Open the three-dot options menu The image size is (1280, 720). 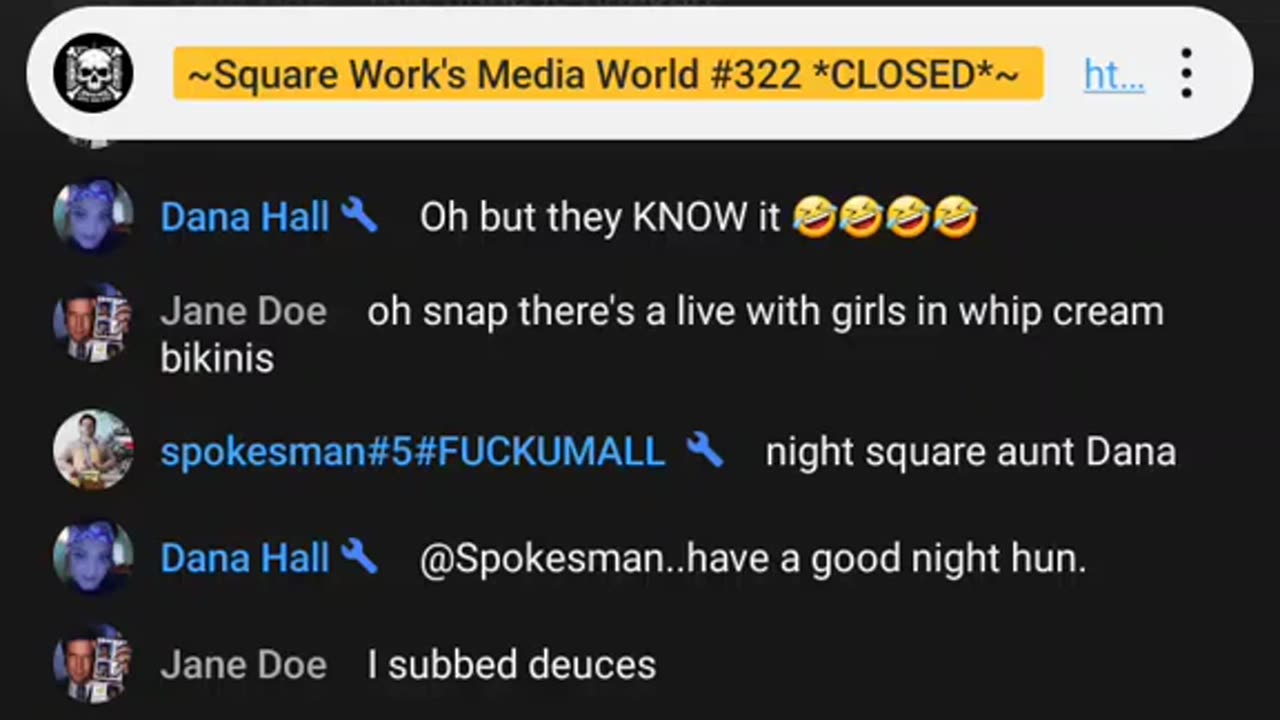tap(1186, 73)
